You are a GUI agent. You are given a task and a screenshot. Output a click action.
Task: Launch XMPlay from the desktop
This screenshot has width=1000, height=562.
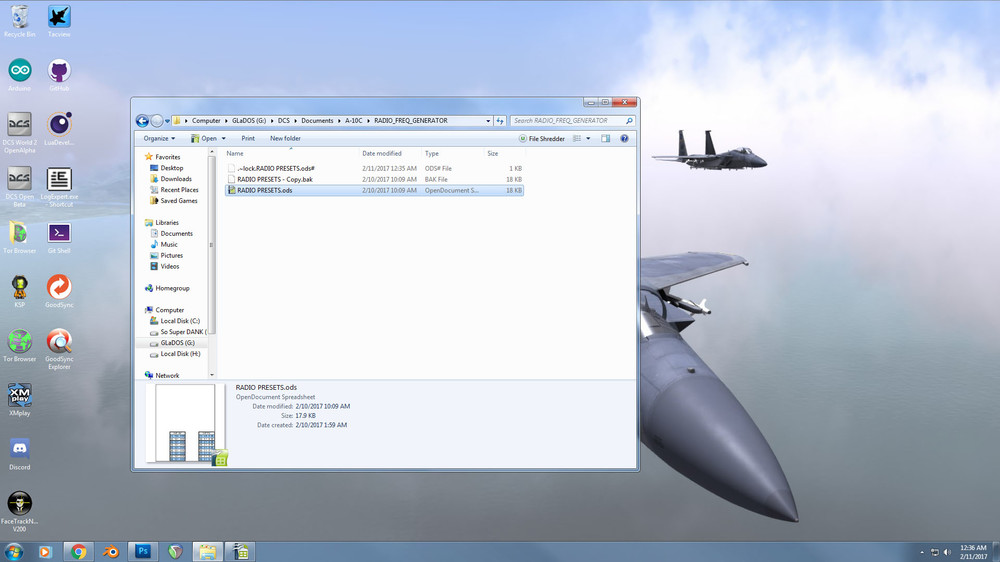[x=20, y=399]
